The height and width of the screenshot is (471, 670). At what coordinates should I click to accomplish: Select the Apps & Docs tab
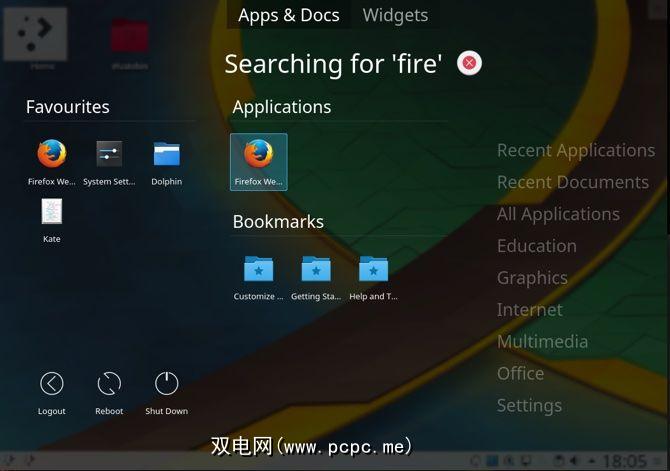coord(289,15)
